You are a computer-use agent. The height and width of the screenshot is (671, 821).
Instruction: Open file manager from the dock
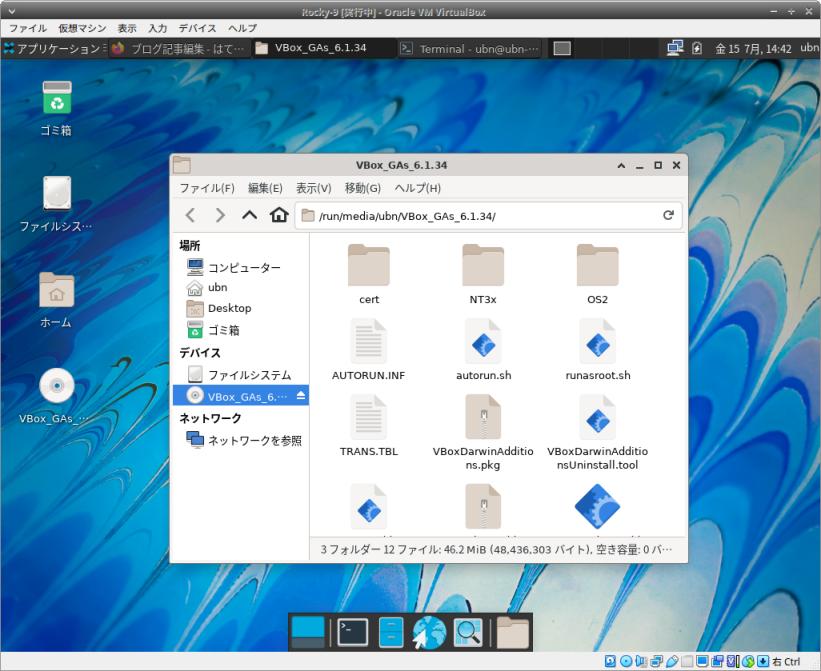point(391,632)
